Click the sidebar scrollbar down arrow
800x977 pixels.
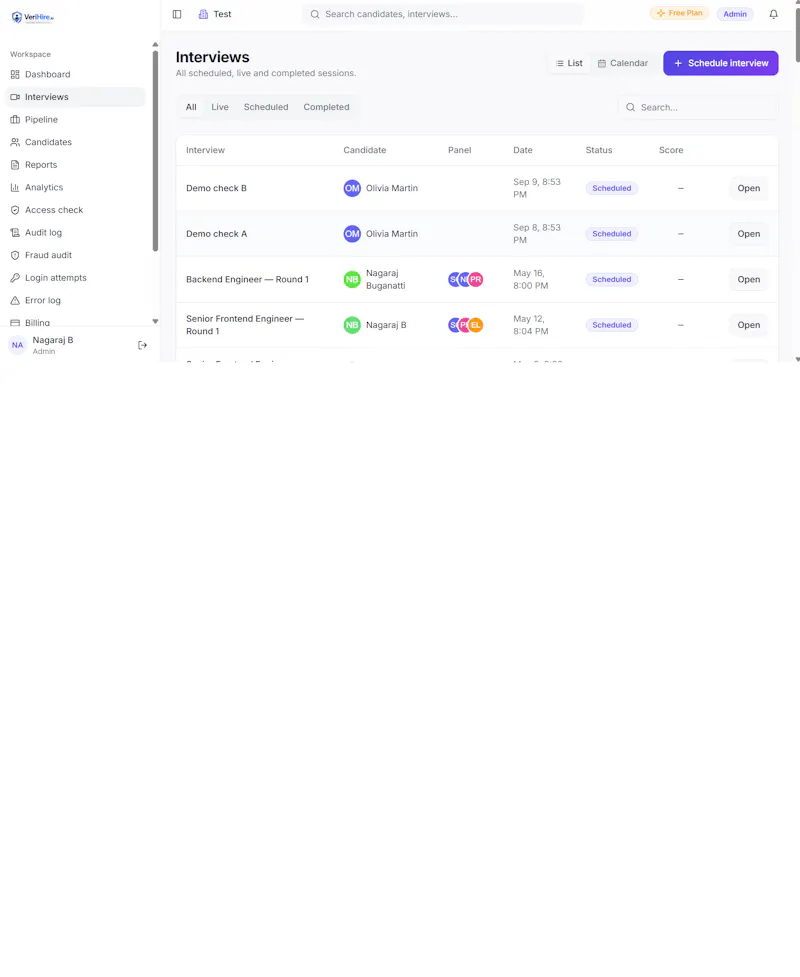[x=155, y=322]
